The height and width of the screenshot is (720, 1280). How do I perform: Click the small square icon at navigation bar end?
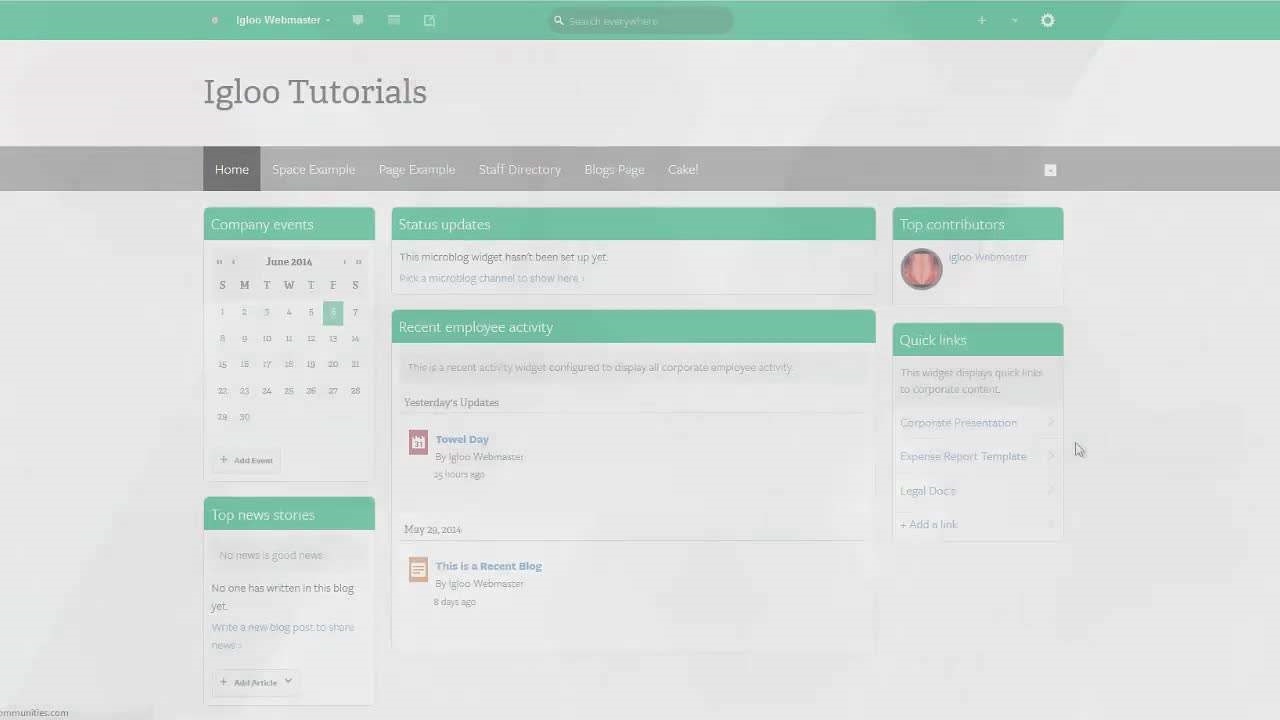1050,170
